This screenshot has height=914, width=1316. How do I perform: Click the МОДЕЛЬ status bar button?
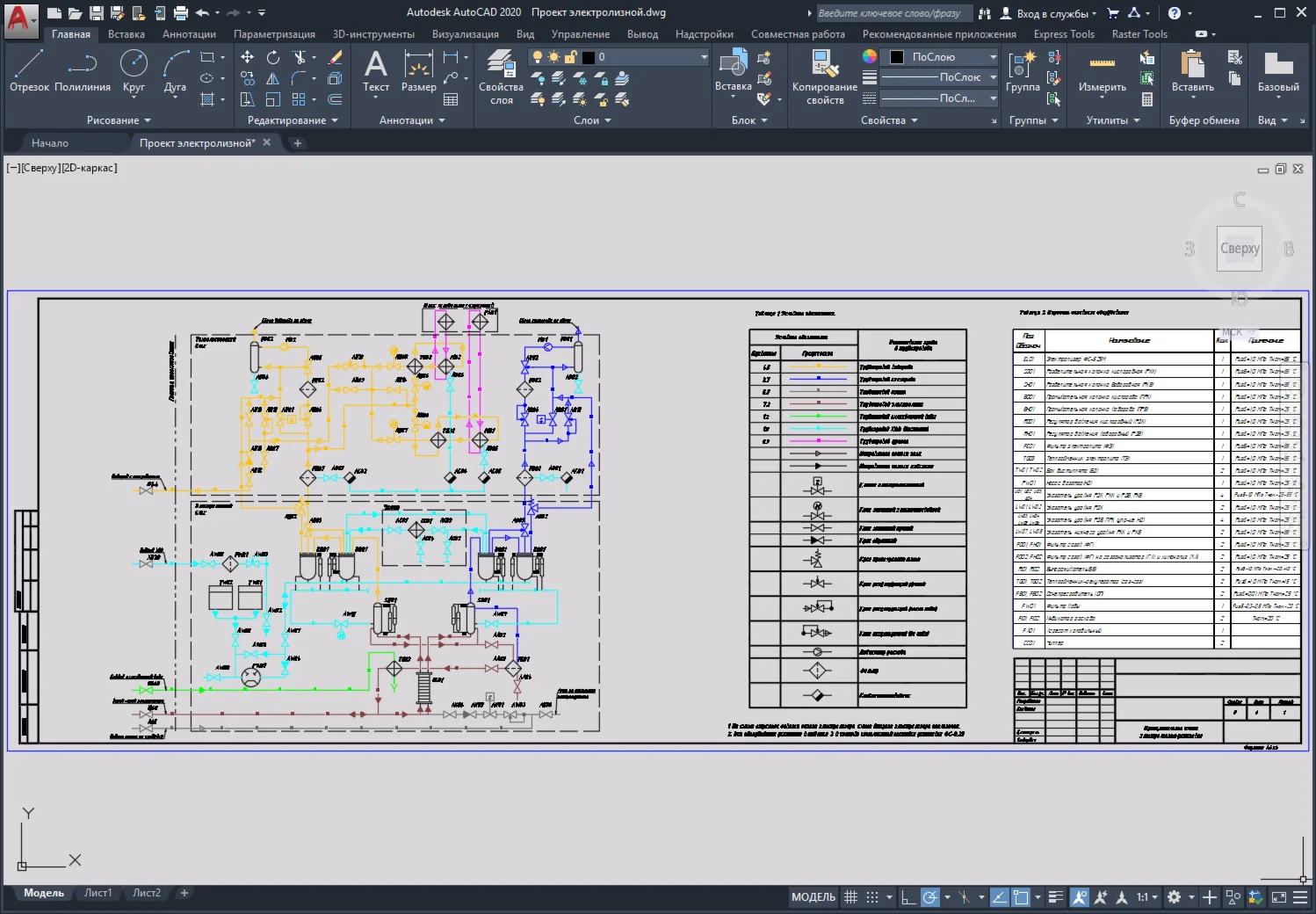tap(813, 897)
